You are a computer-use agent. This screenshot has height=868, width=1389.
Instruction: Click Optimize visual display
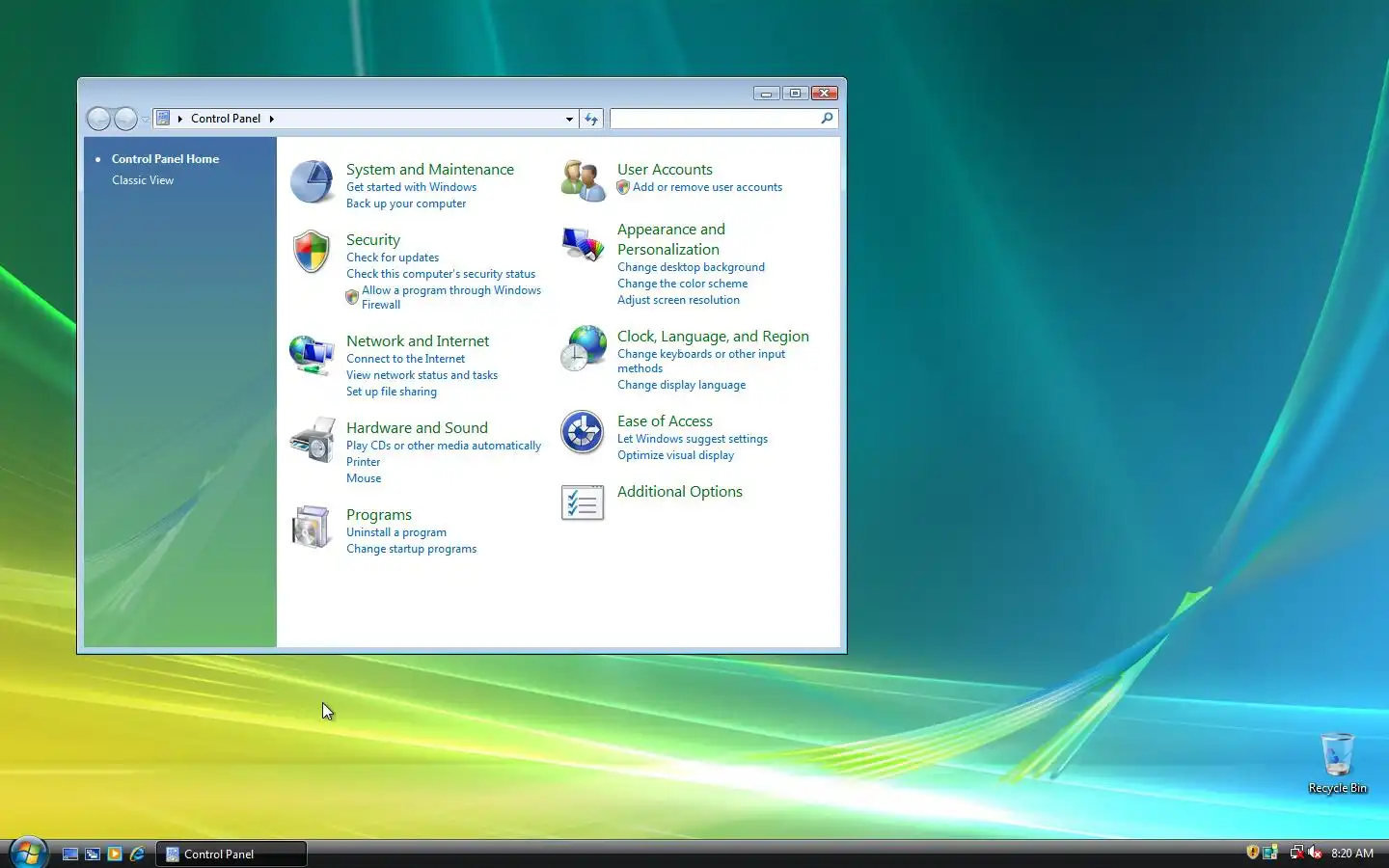(x=675, y=455)
